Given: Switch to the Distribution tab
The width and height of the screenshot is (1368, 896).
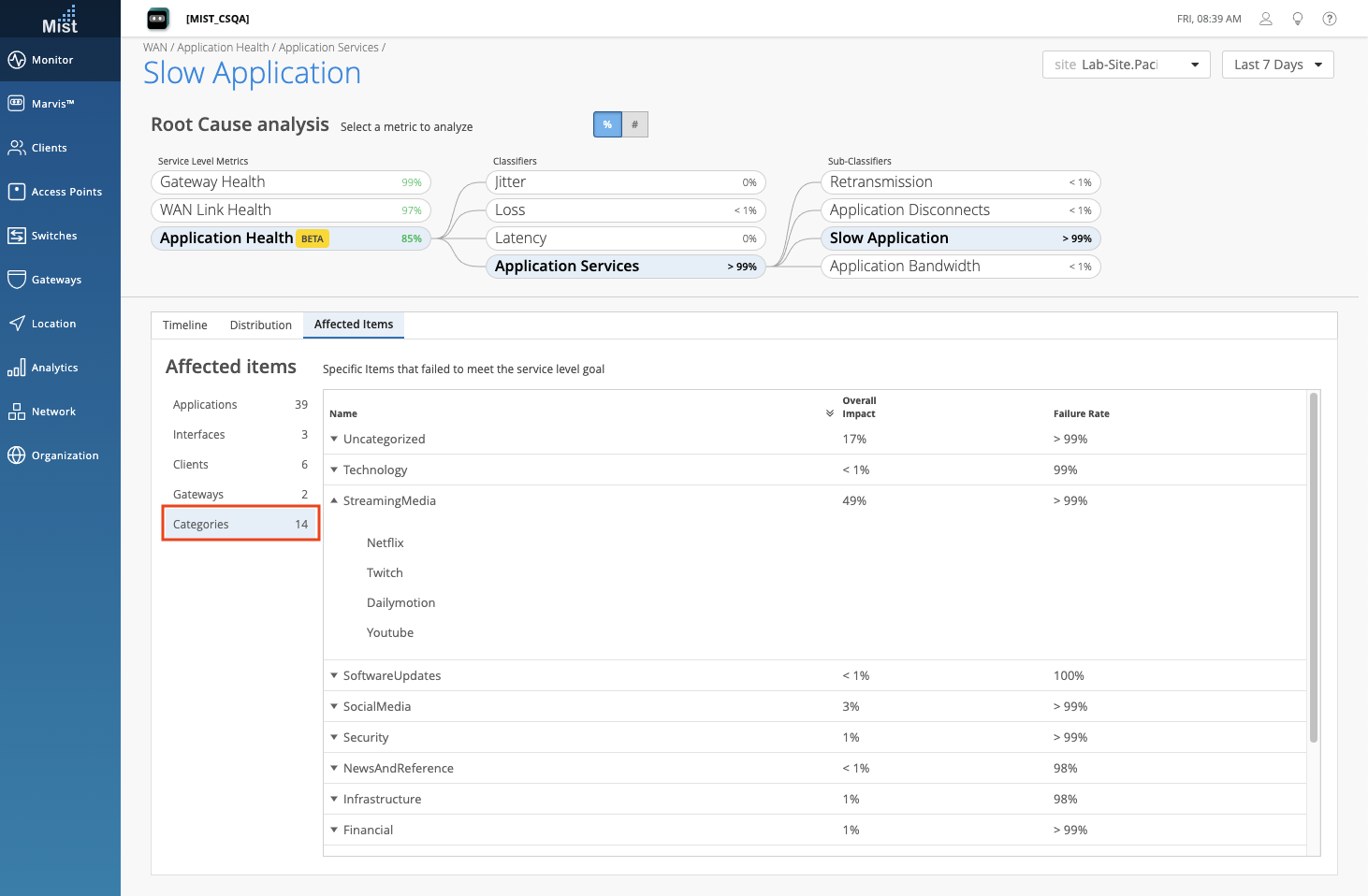Looking at the screenshot, I should click(x=261, y=325).
